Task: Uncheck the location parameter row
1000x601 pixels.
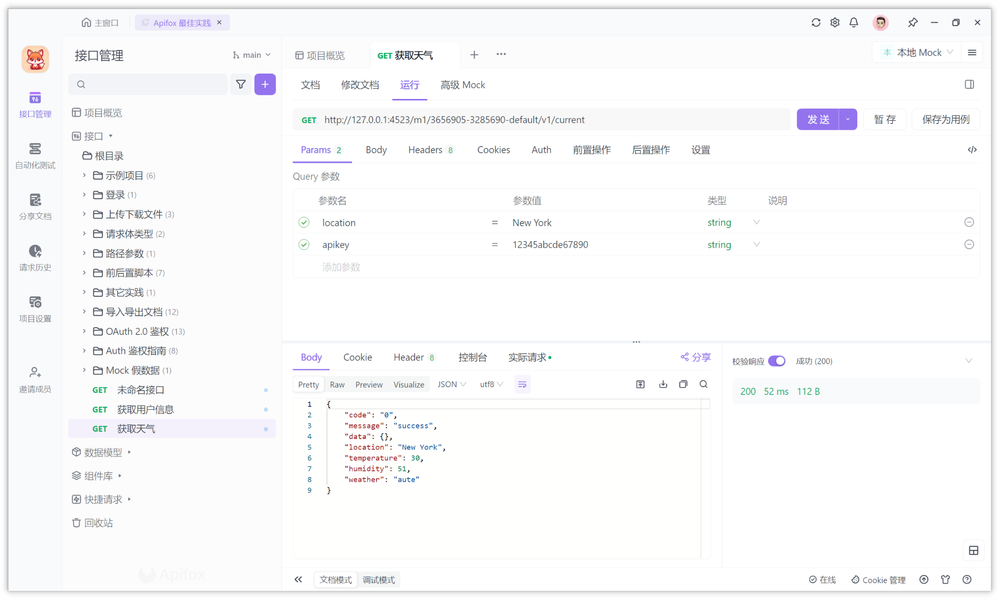Action: point(304,222)
